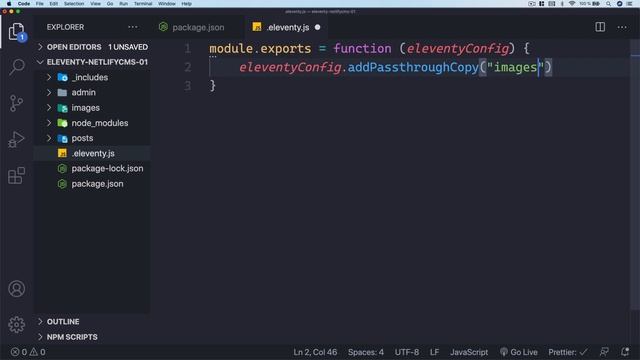Expand the NPM Scripts section
This screenshot has width=640, height=360.
click(x=40, y=337)
